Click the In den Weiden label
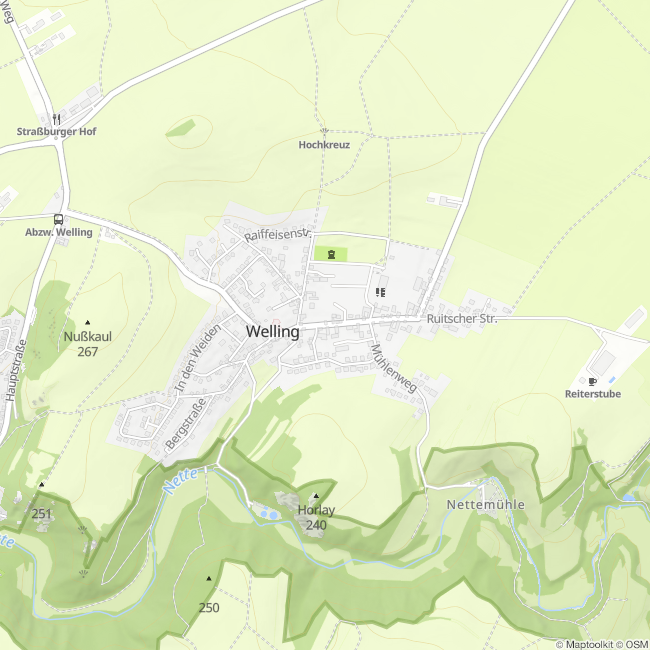The width and height of the screenshot is (650, 650). 197,358
